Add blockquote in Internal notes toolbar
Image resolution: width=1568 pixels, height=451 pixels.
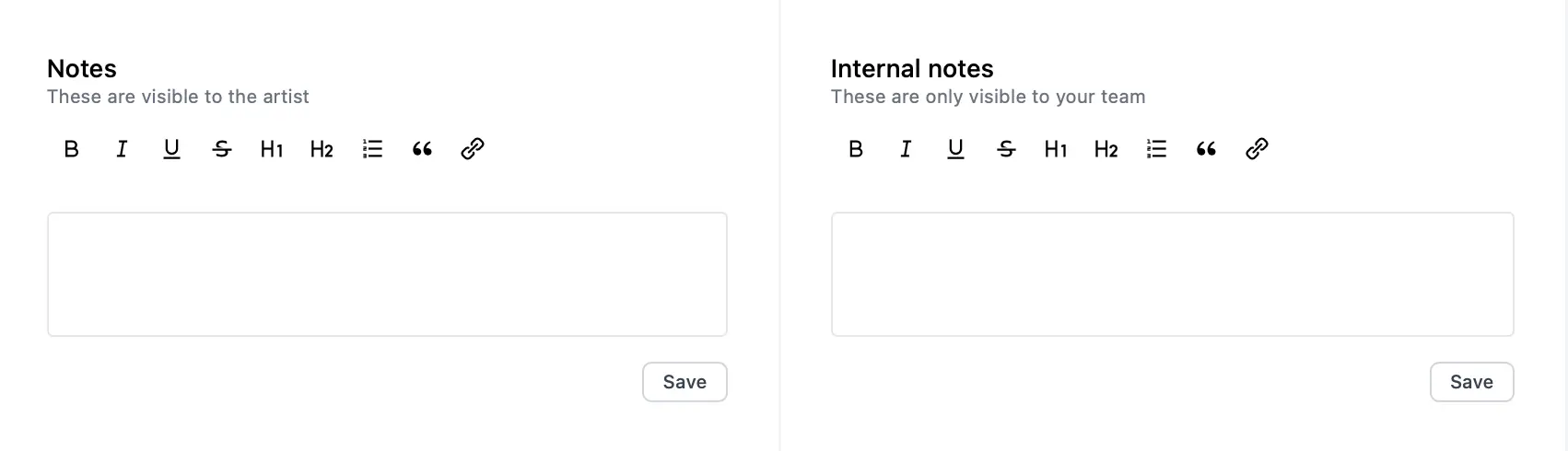pyautogui.click(x=1206, y=149)
